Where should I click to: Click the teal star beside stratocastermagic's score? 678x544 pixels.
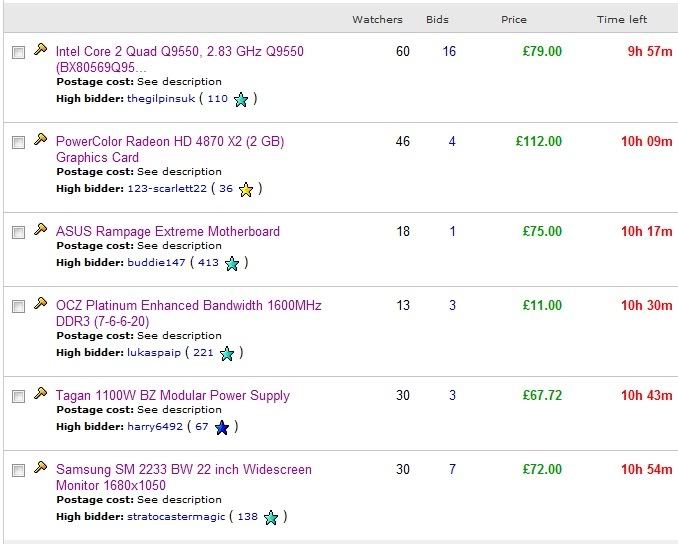click(271, 518)
